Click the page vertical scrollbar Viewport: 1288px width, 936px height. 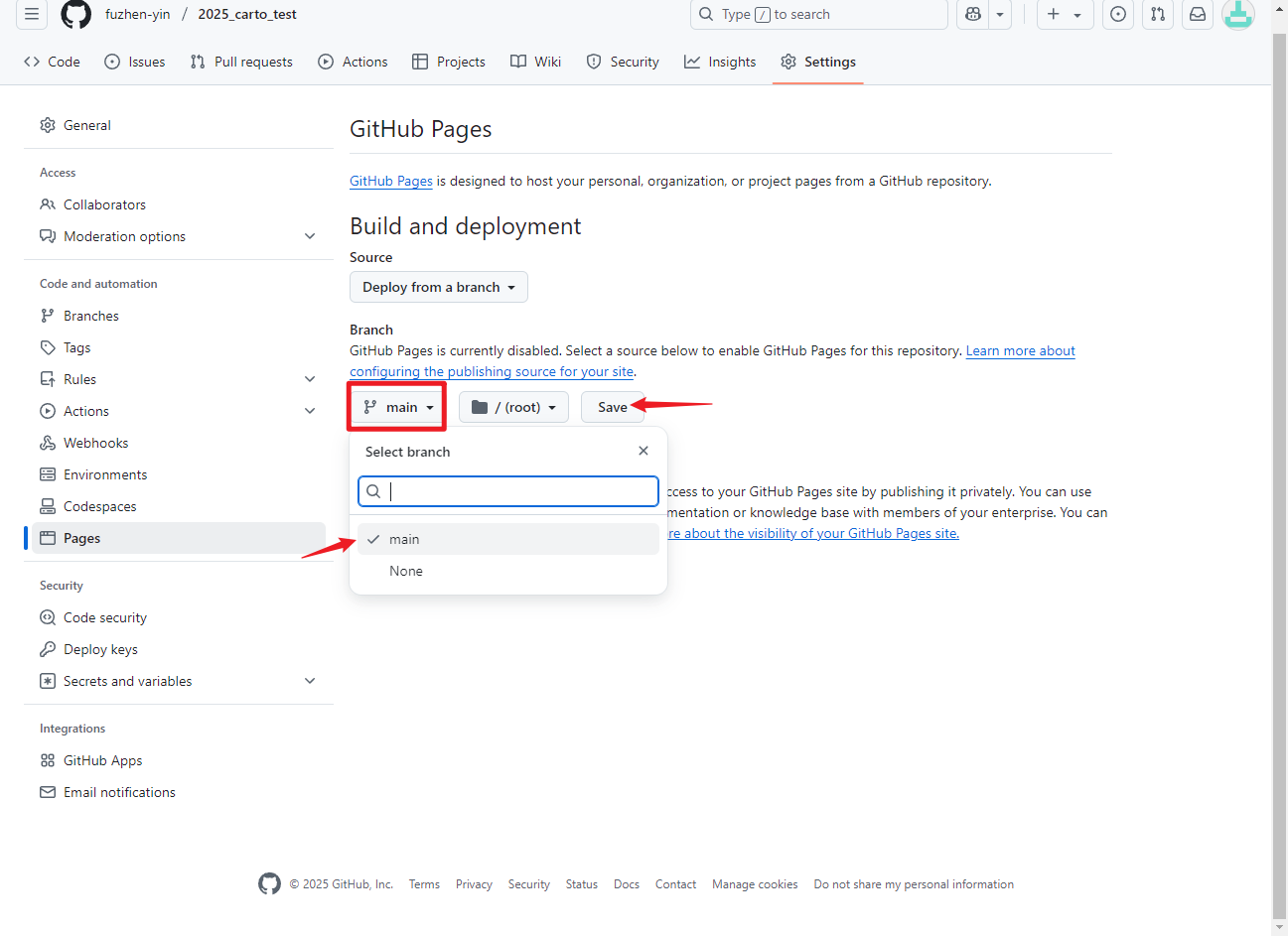[1279, 476]
